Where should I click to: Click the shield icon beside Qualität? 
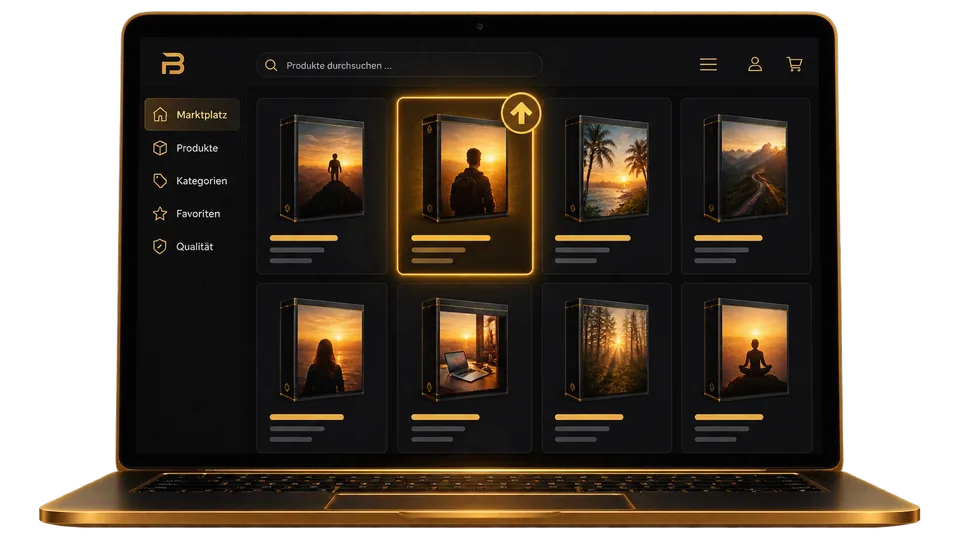pyautogui.click(x=160, y=247)
